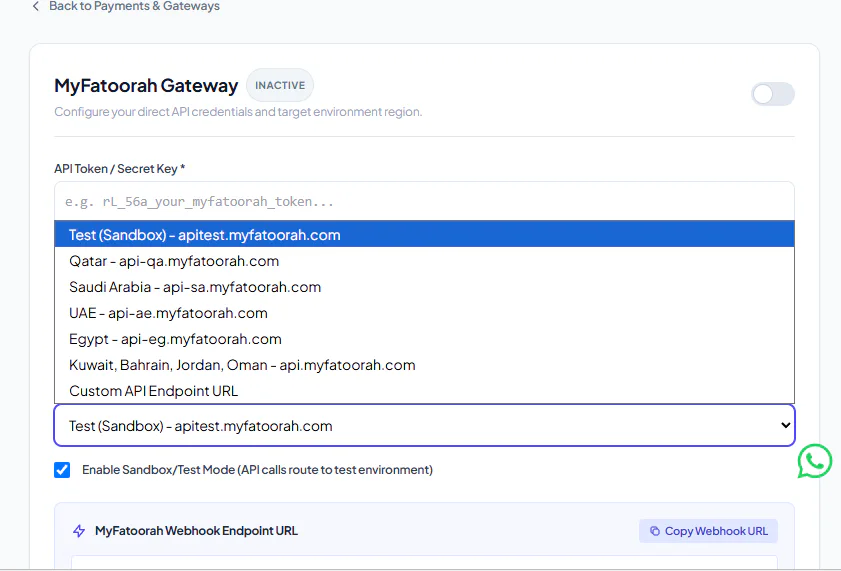Click MyFatoorah Webhook Endpoint URL heading
Image resolution: width=841 pixels, height=571 pixels.
(x=196, y=531)
